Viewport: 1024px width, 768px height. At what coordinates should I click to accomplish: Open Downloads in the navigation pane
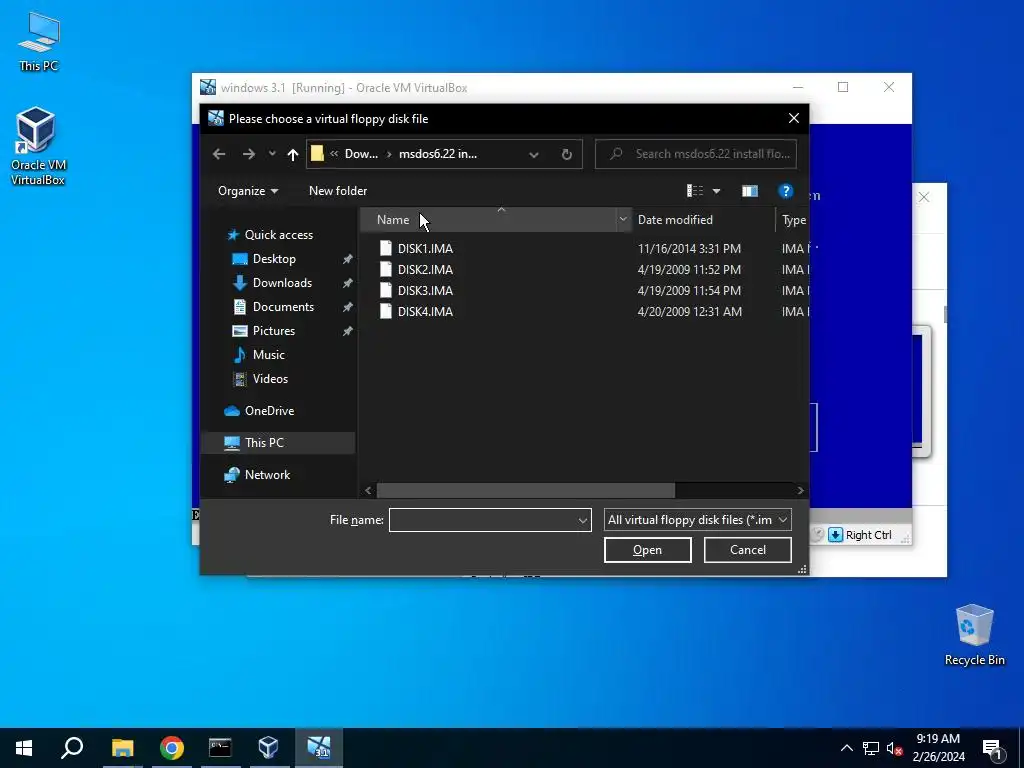pyautogui.click(x=282, y=283)
